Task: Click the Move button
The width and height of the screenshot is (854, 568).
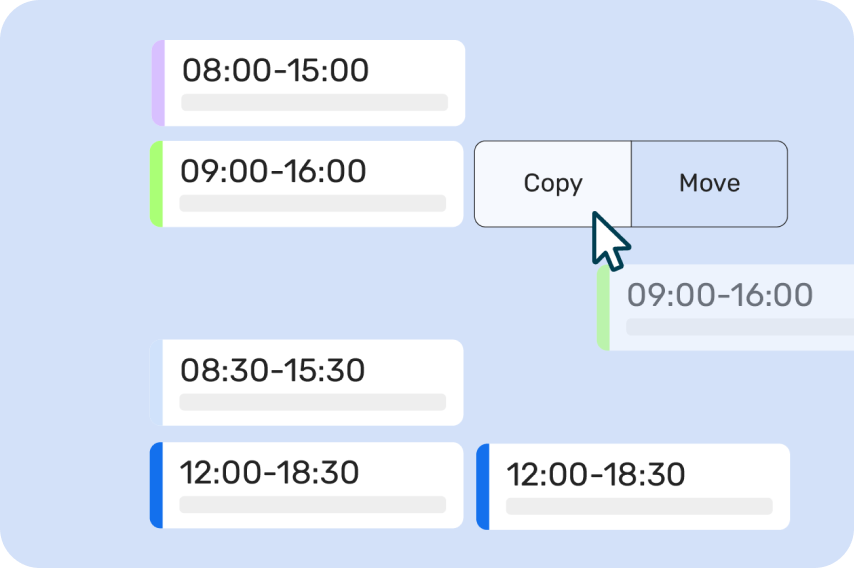Action: tap(710, 184)
